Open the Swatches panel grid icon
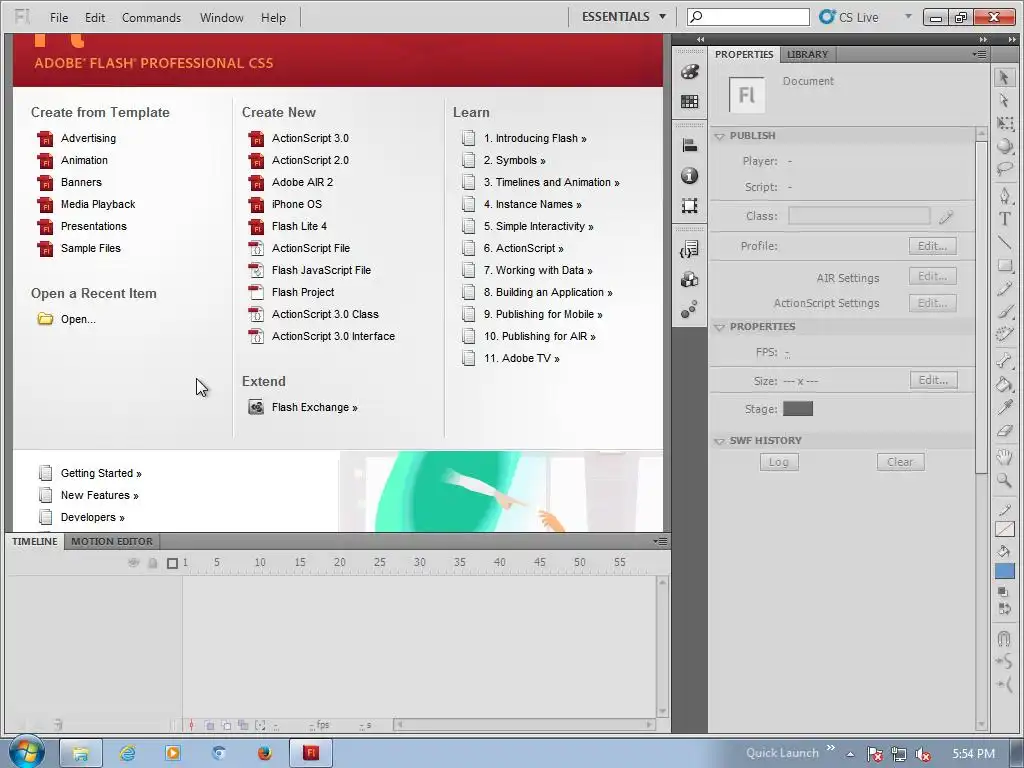Image resolution: width=1024 pixels, height=768 pixels. [690, 101]
